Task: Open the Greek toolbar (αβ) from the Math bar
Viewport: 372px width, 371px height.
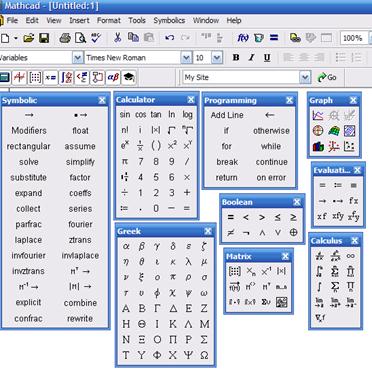Action: coord(113,78)
